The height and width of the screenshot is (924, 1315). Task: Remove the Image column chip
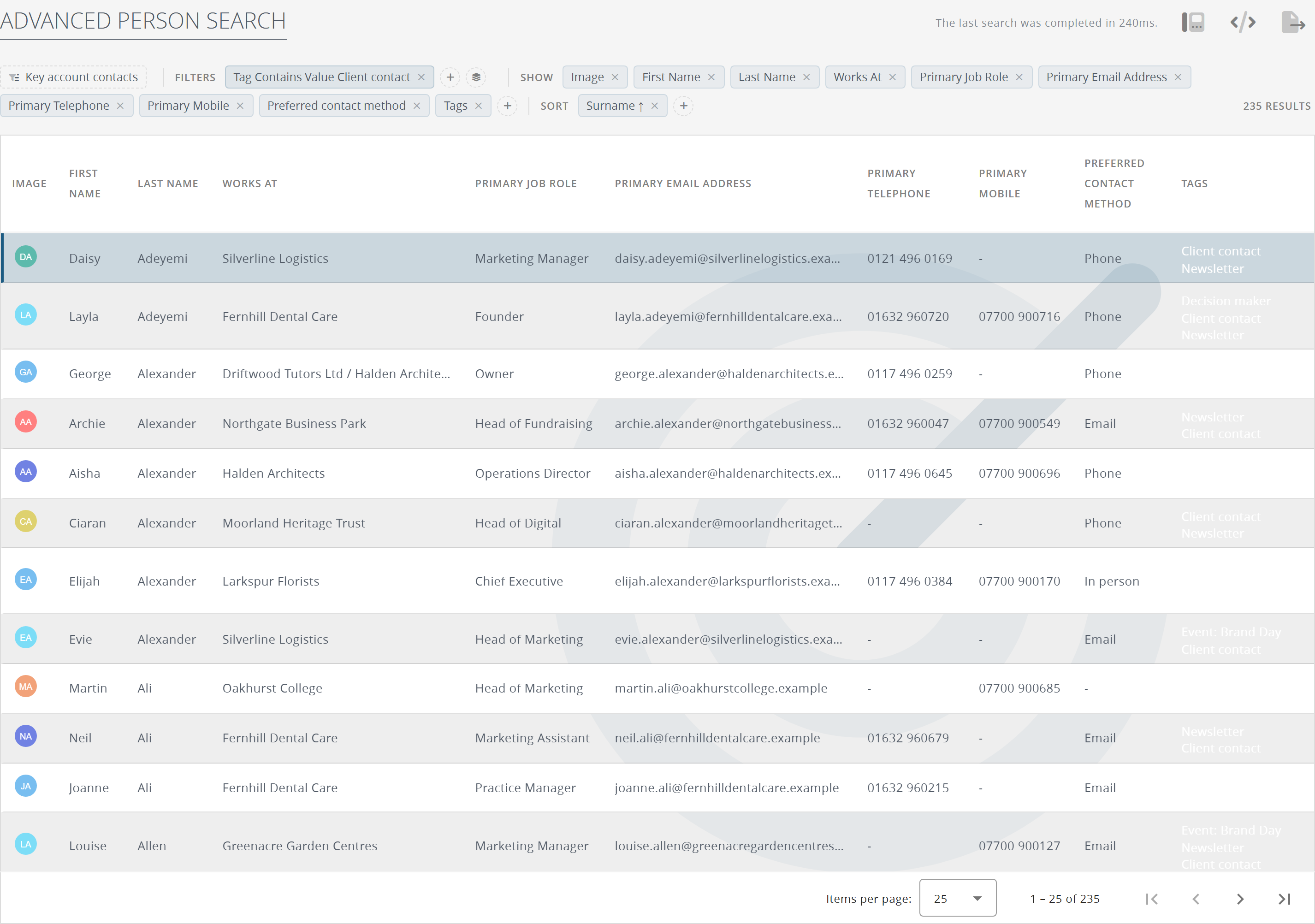tap(615, 77)
